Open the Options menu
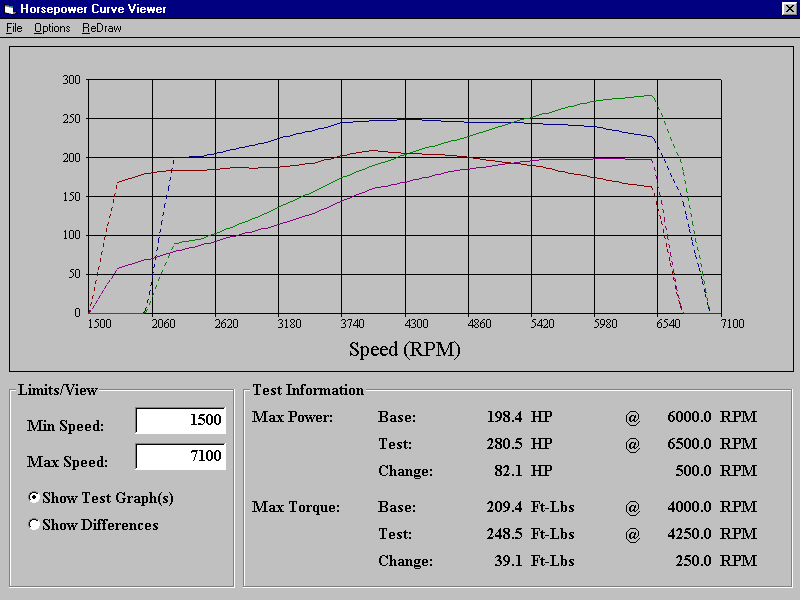Image resolution: width=800 pixels, height=600 pixels. (52, 28)
